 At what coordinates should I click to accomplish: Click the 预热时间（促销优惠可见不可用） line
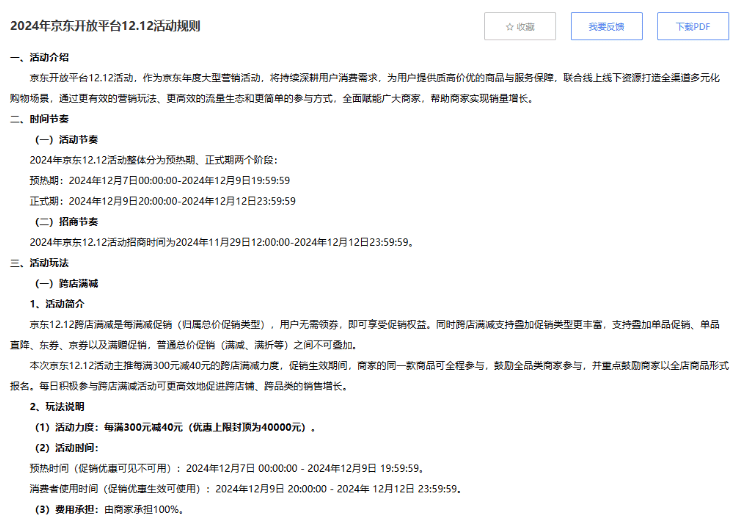[x=226, y=468]
